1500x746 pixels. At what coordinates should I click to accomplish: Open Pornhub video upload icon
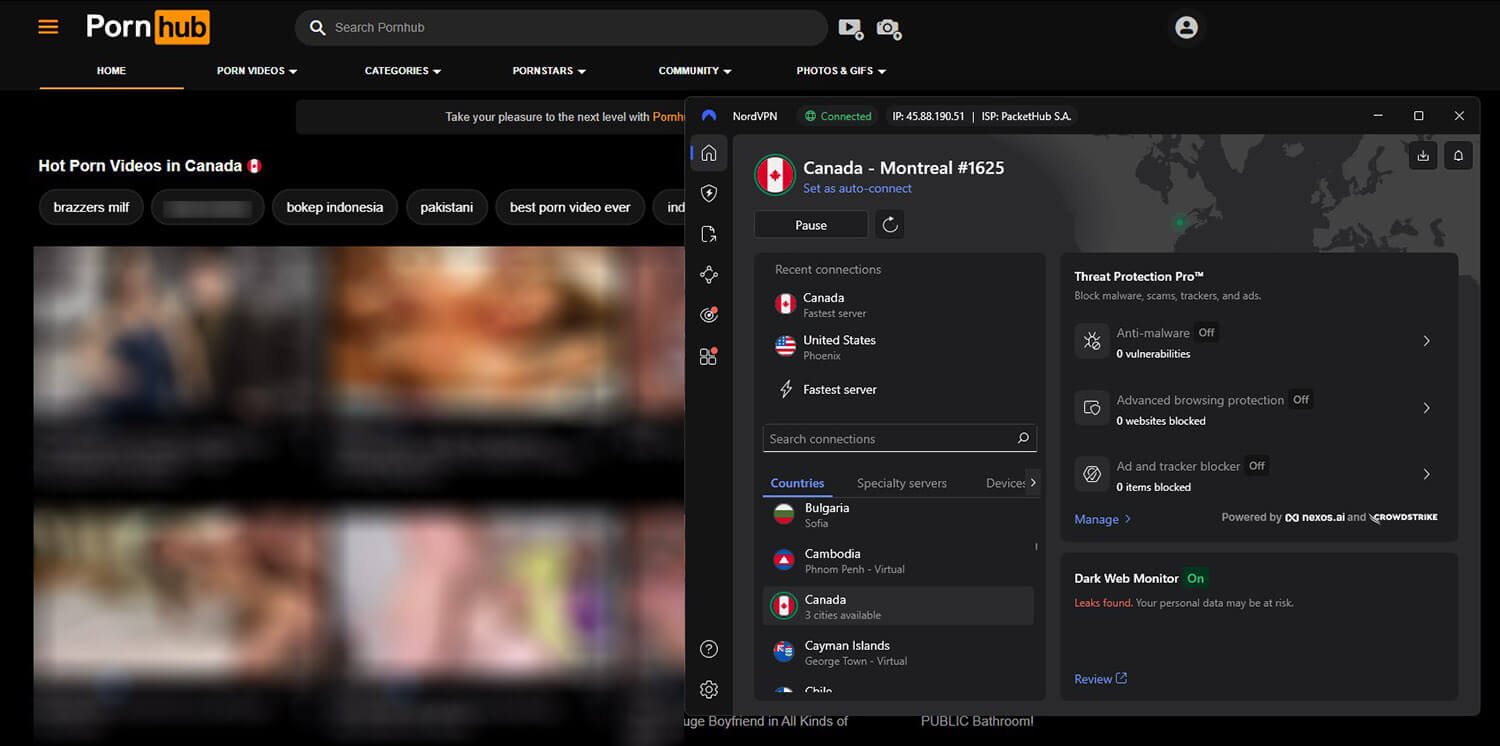[x=851, y=28]
